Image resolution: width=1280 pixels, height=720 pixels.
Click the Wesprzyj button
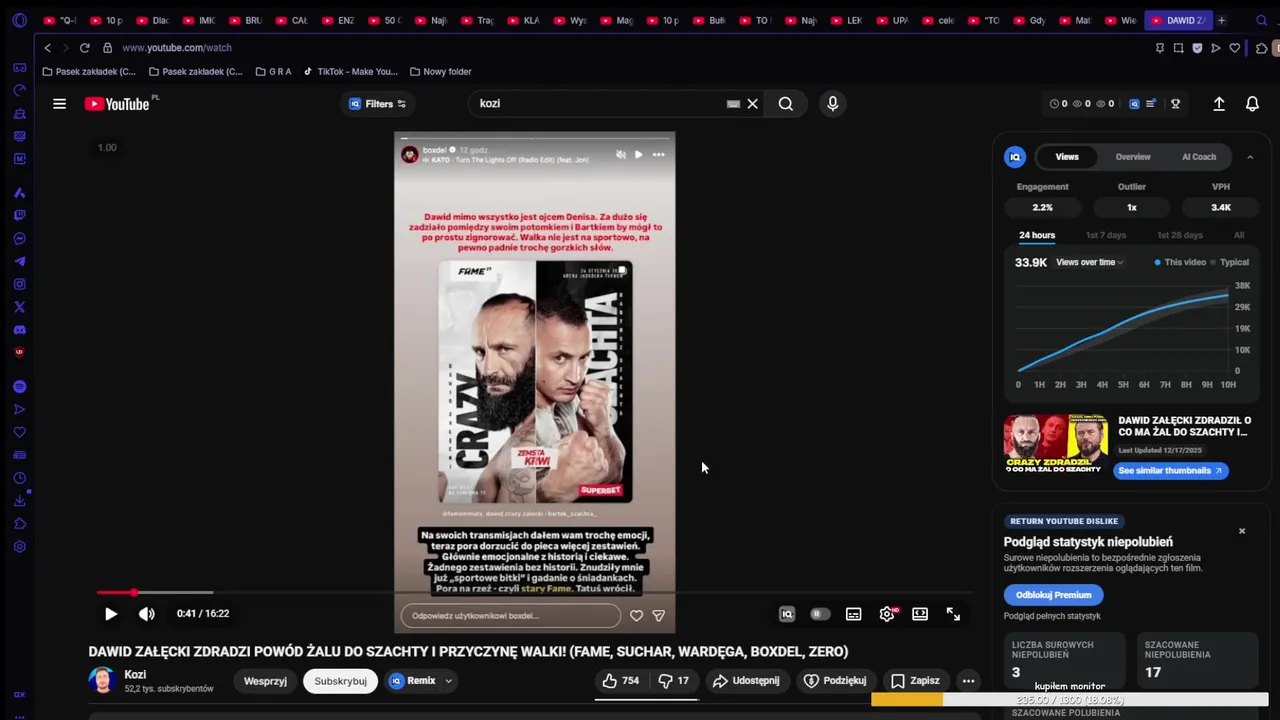click(x=265, y=681)
